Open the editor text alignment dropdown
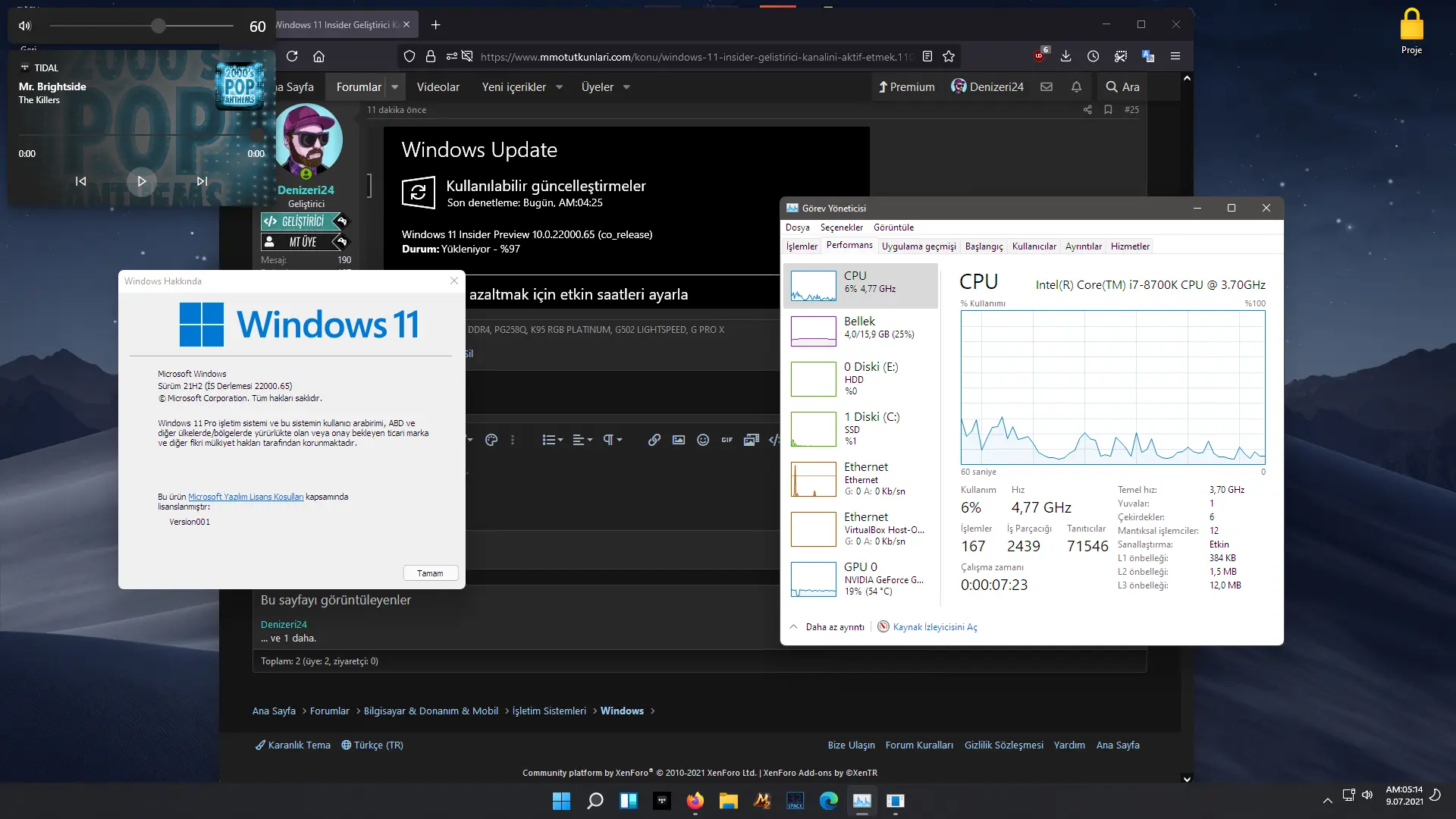The image size is (1456, 819). 582,440
